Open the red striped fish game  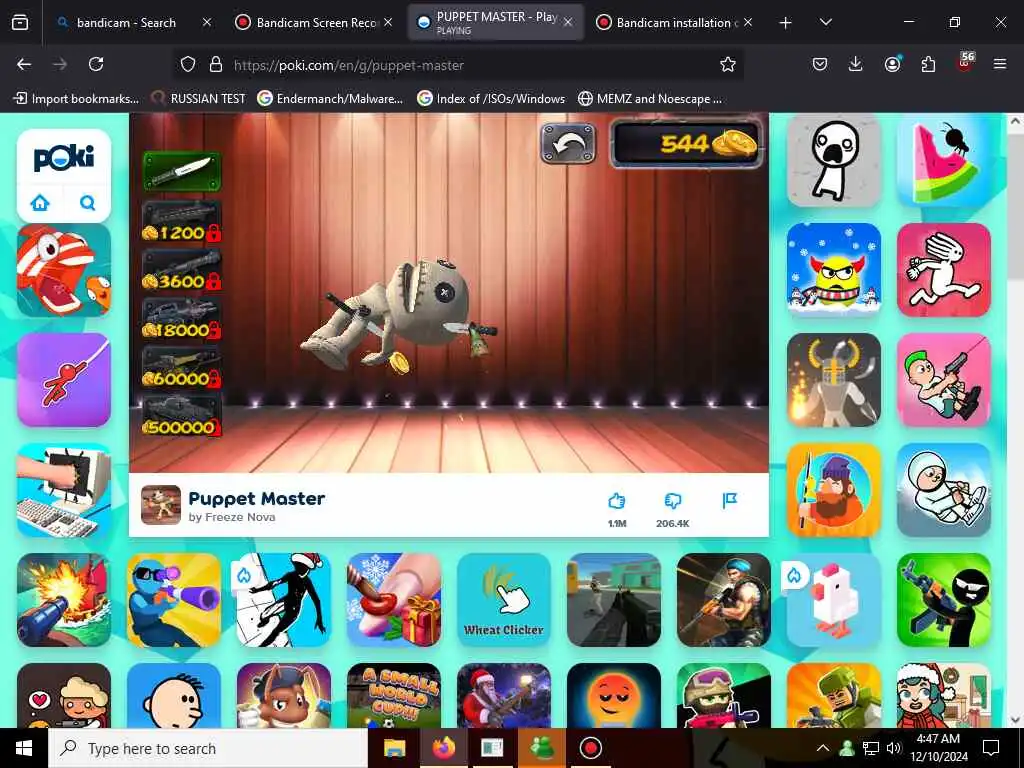tap(64, 270)
